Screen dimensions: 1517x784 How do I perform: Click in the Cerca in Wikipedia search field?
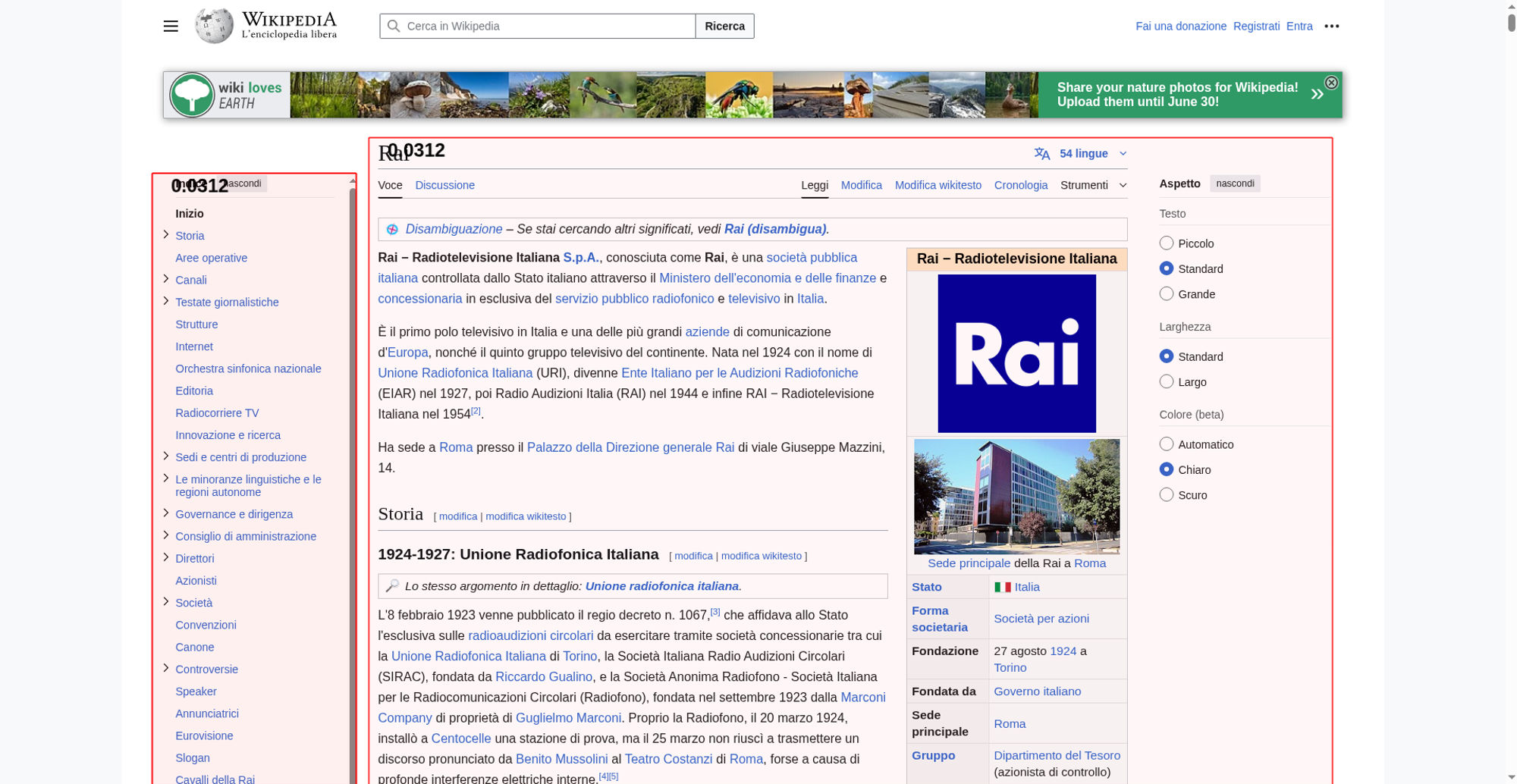pyautogui.click(x=537, y=26)
